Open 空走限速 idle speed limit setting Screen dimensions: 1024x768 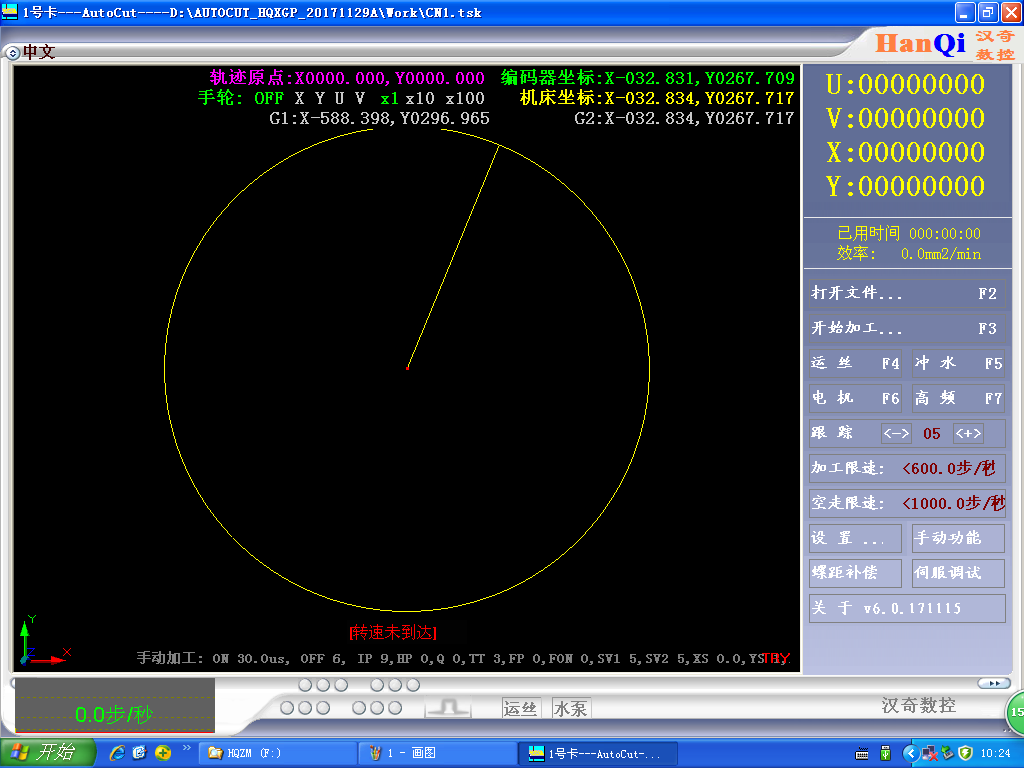click(907, 503)
